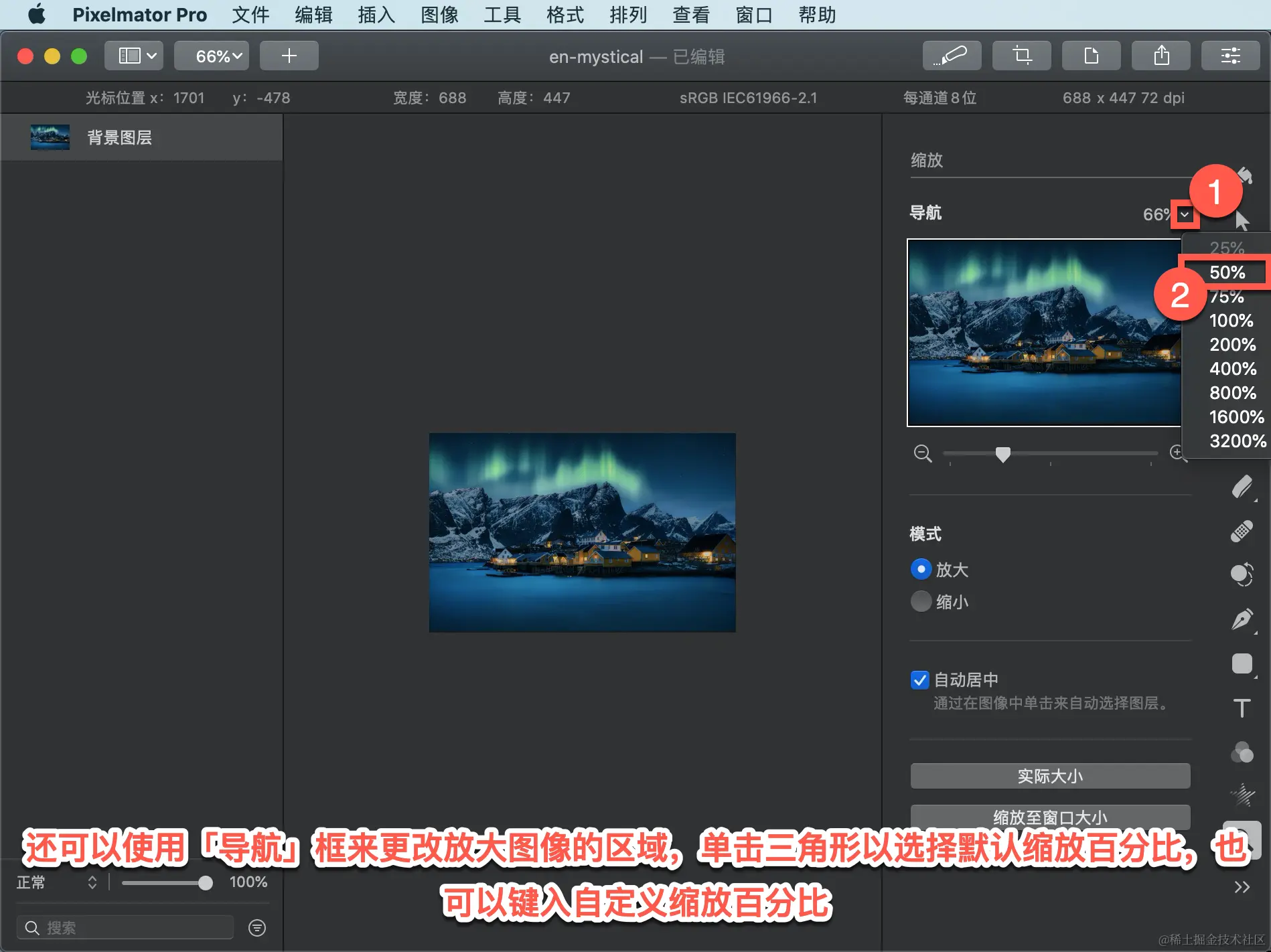Open the 插入 menu

tap(376, 15)
